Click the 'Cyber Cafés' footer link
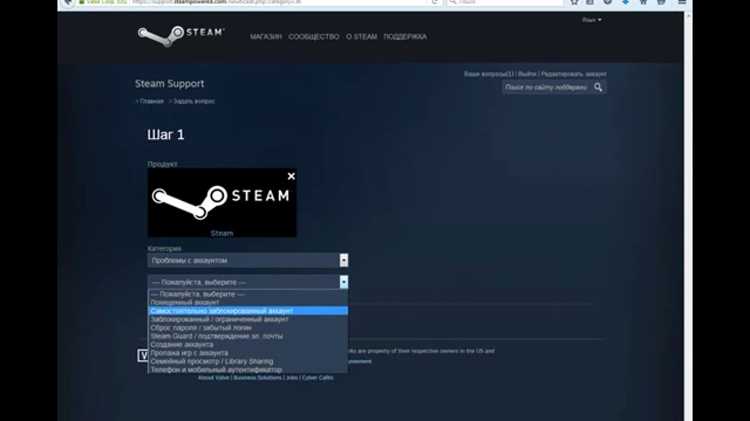The height and width of the screenshot is (421, 750). click(x=318, y=377)
